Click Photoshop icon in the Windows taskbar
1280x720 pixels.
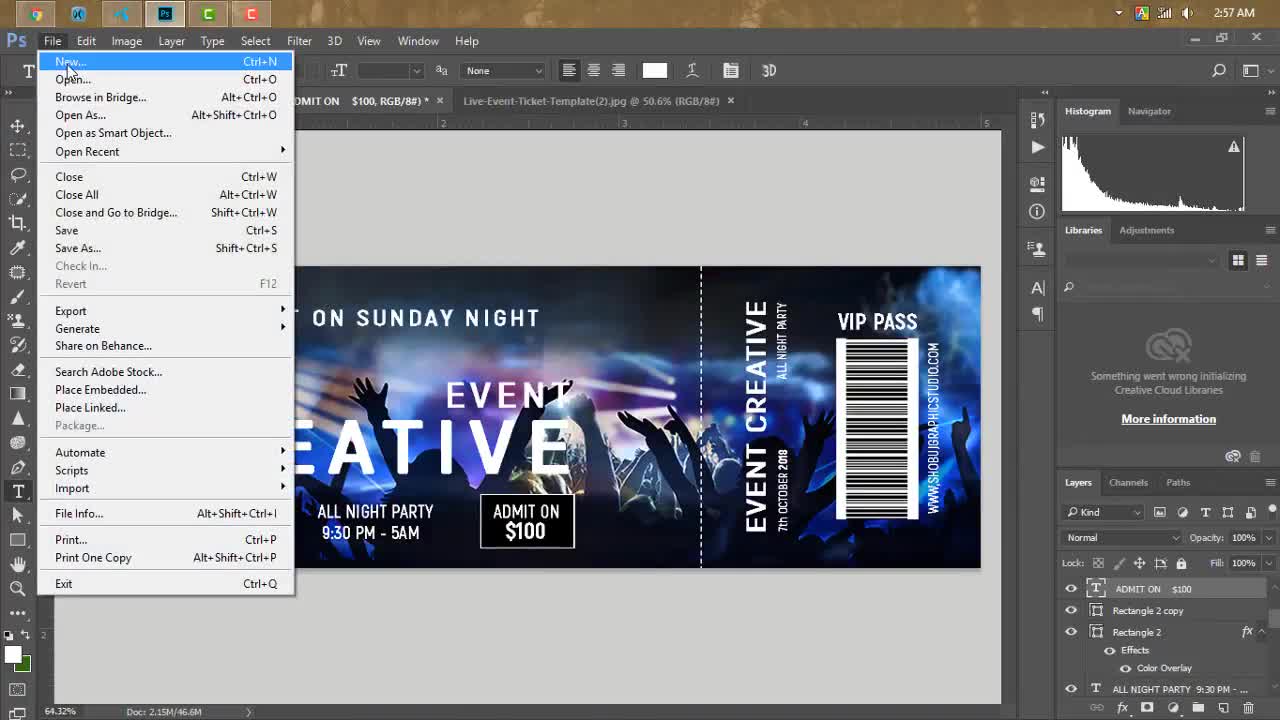coord(165,14)
